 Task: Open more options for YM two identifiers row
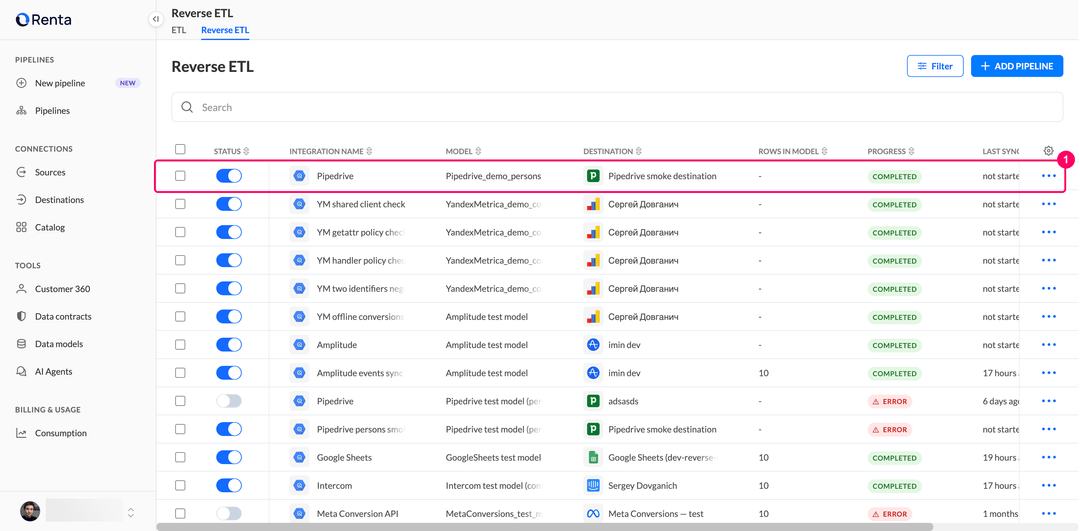[1049, 289]
